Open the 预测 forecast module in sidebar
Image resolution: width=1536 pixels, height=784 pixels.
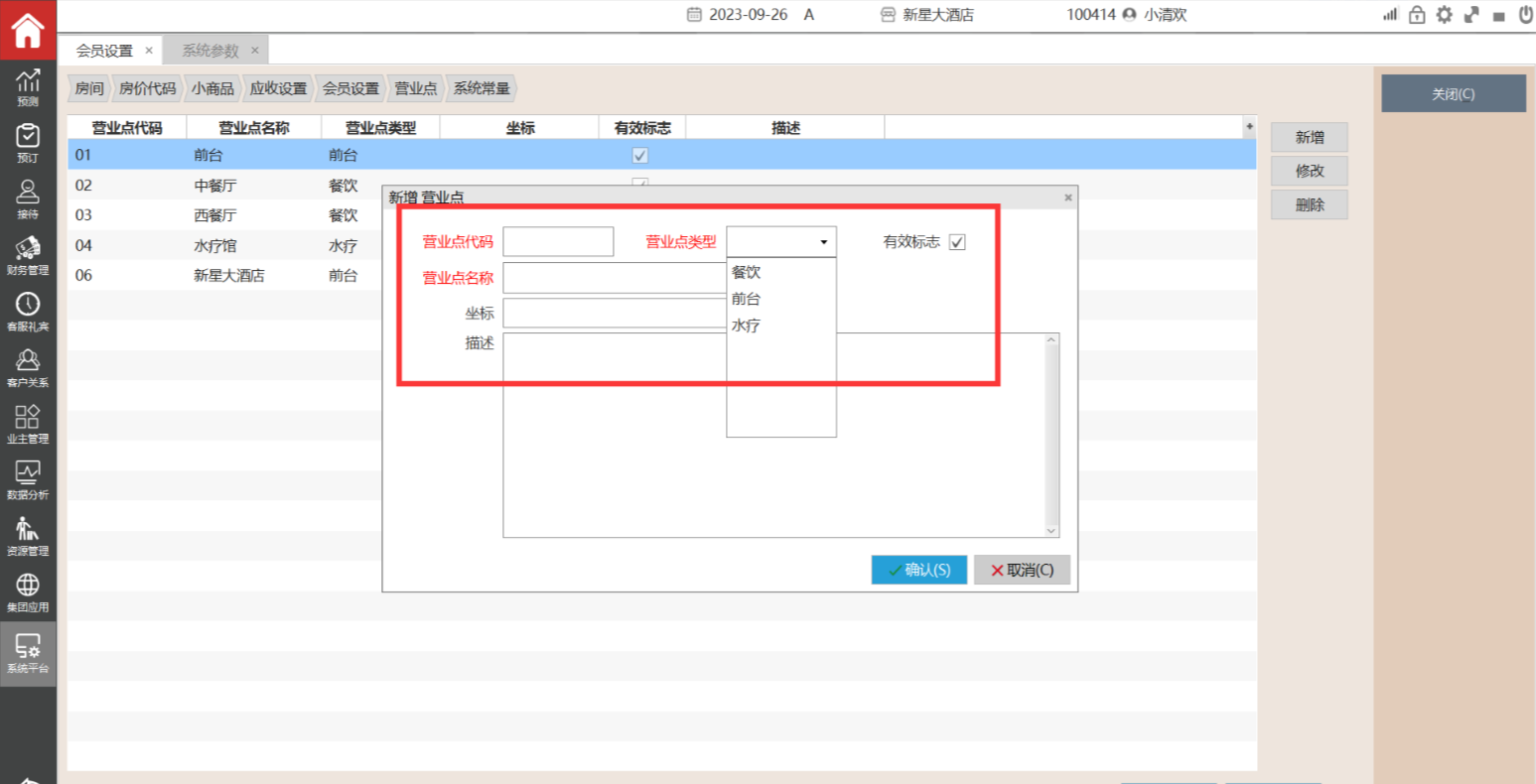(28, 86)
